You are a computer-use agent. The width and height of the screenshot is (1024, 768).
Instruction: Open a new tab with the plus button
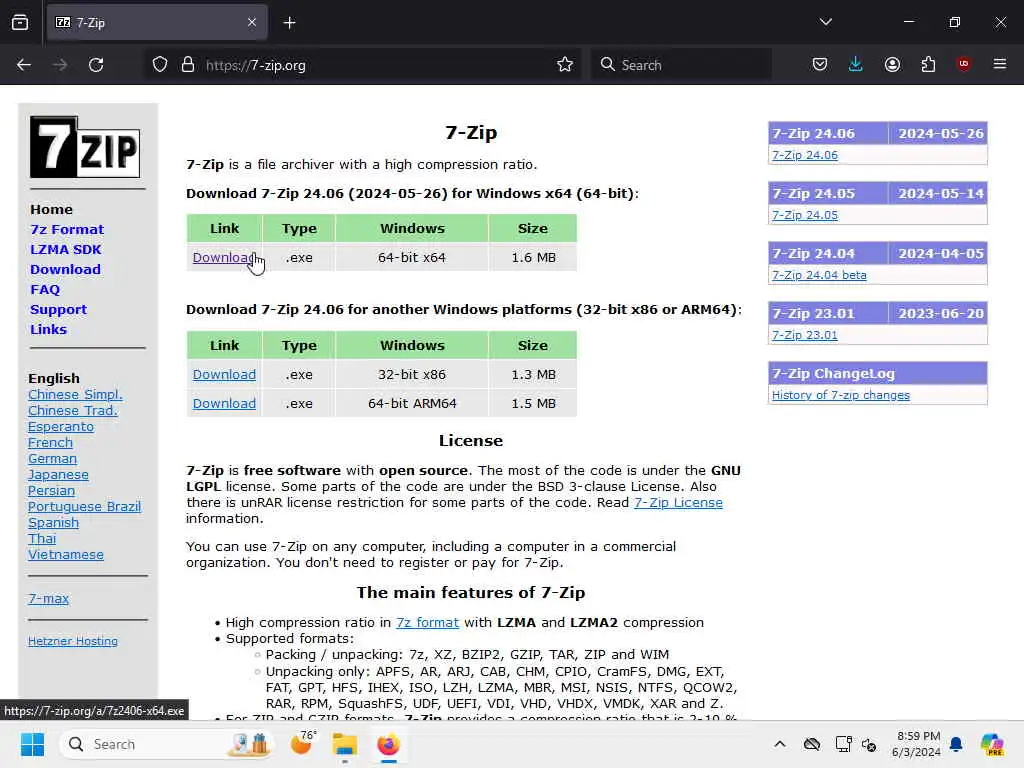coord(289,23)
